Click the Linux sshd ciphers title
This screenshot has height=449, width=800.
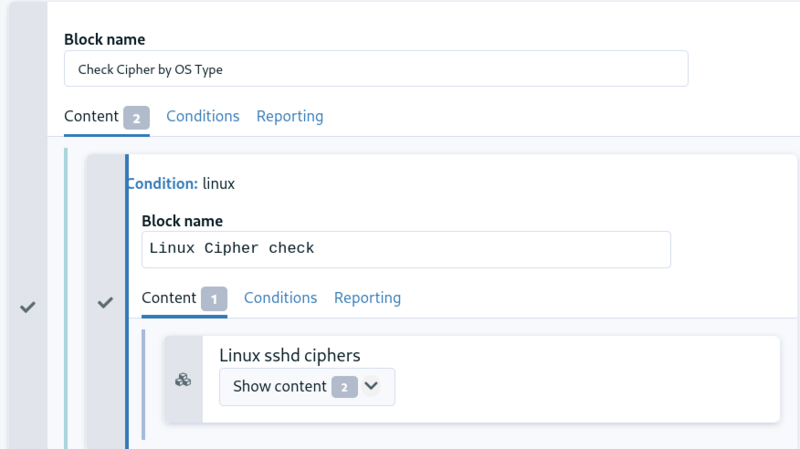tap(290, 356)
